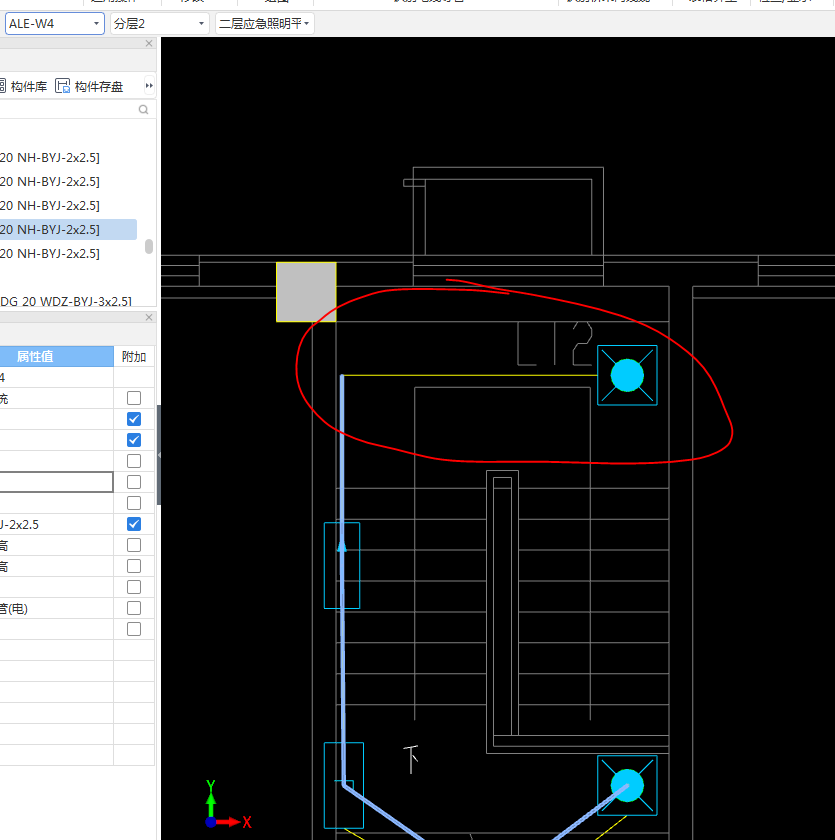
Task: Open the 构件库 component library
Action: tap(23, 86)
